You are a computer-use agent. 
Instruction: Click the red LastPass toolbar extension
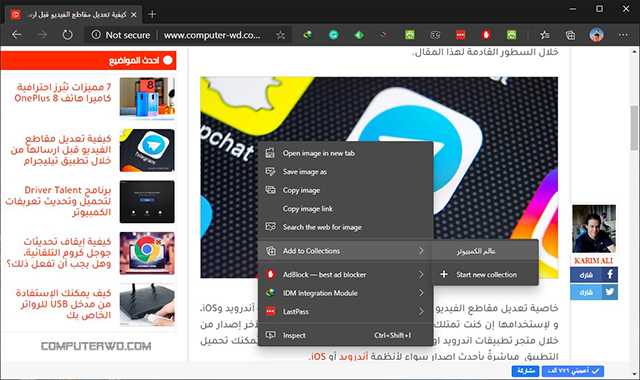(460, 35)
